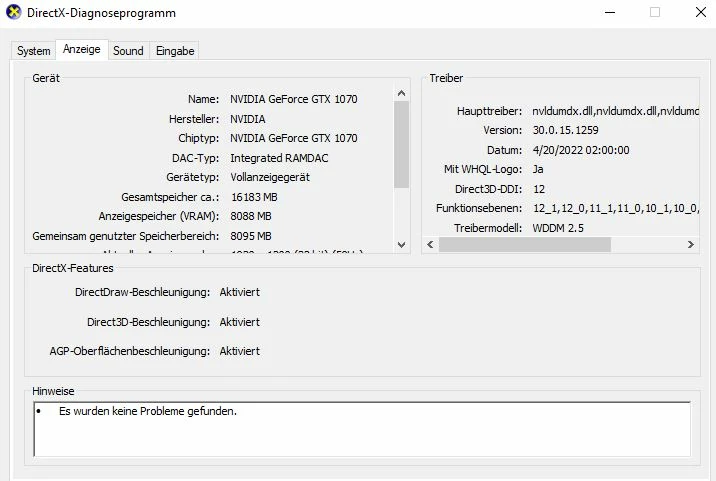Open the Eingabe tab
716x481 pixels.
pos(175,51)
